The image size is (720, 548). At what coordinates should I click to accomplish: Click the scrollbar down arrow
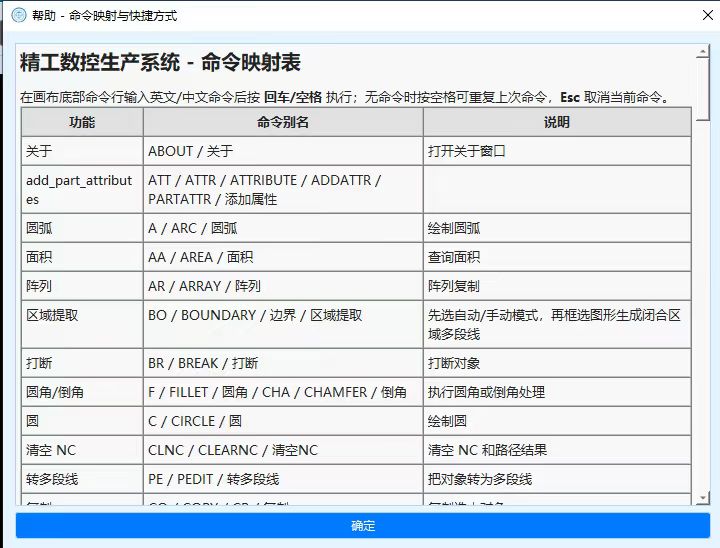coord(703,498)
